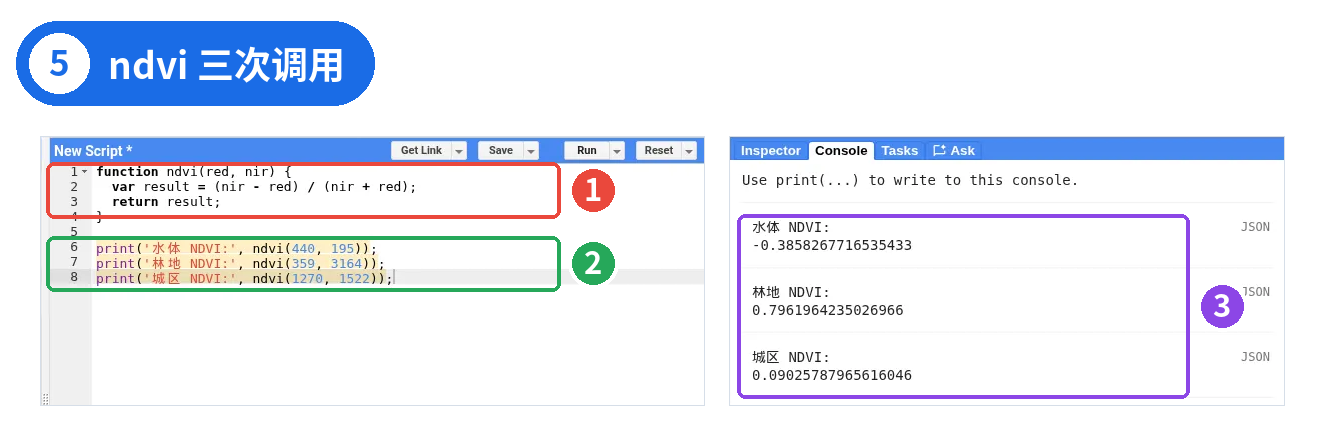Click code line printing 林地 NDVI
1325x446 pixels.
pyautogui.click(x=240, y=262)
